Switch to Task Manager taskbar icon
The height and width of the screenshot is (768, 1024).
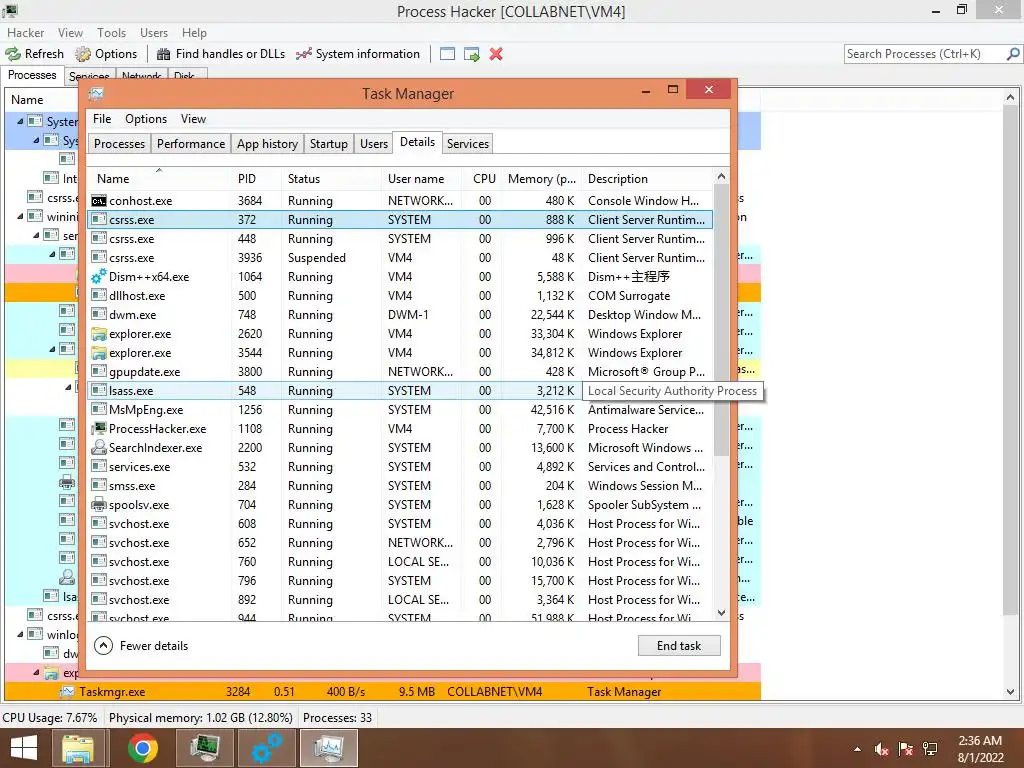point(328,748)
